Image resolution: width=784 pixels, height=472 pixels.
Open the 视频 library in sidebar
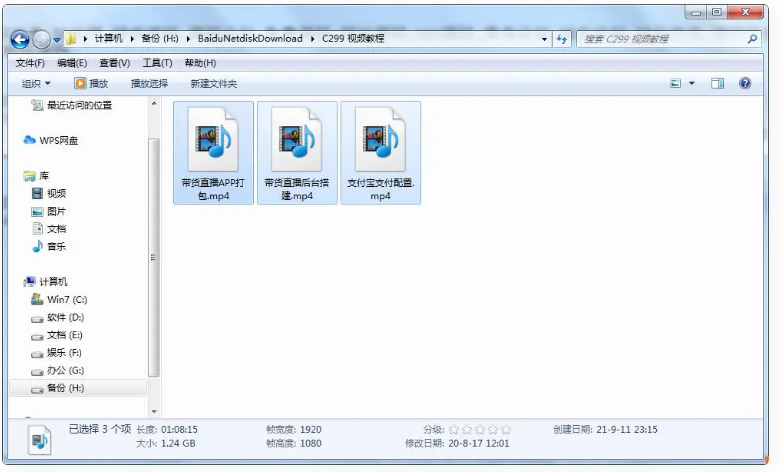[56, 193]
